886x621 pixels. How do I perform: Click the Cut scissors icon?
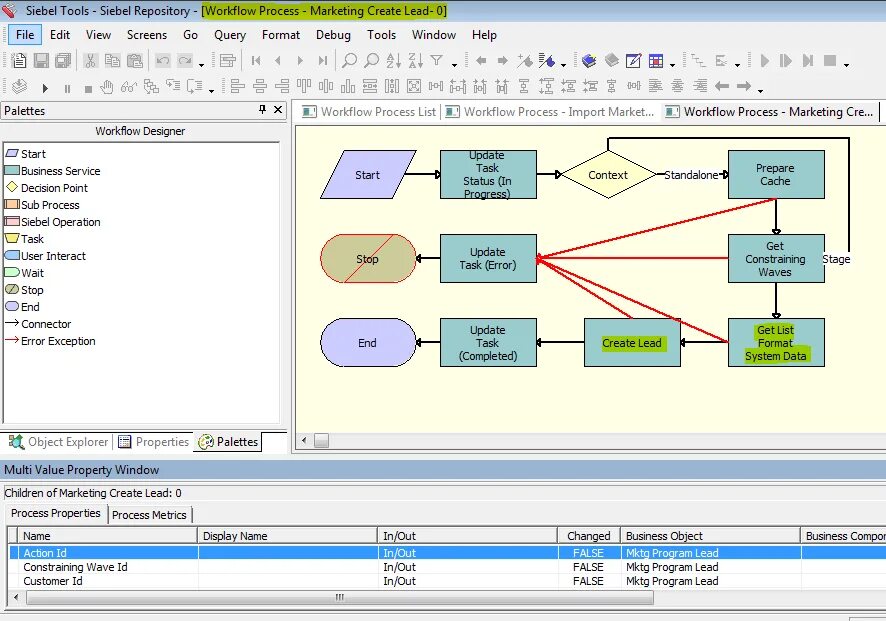(90, 60)
